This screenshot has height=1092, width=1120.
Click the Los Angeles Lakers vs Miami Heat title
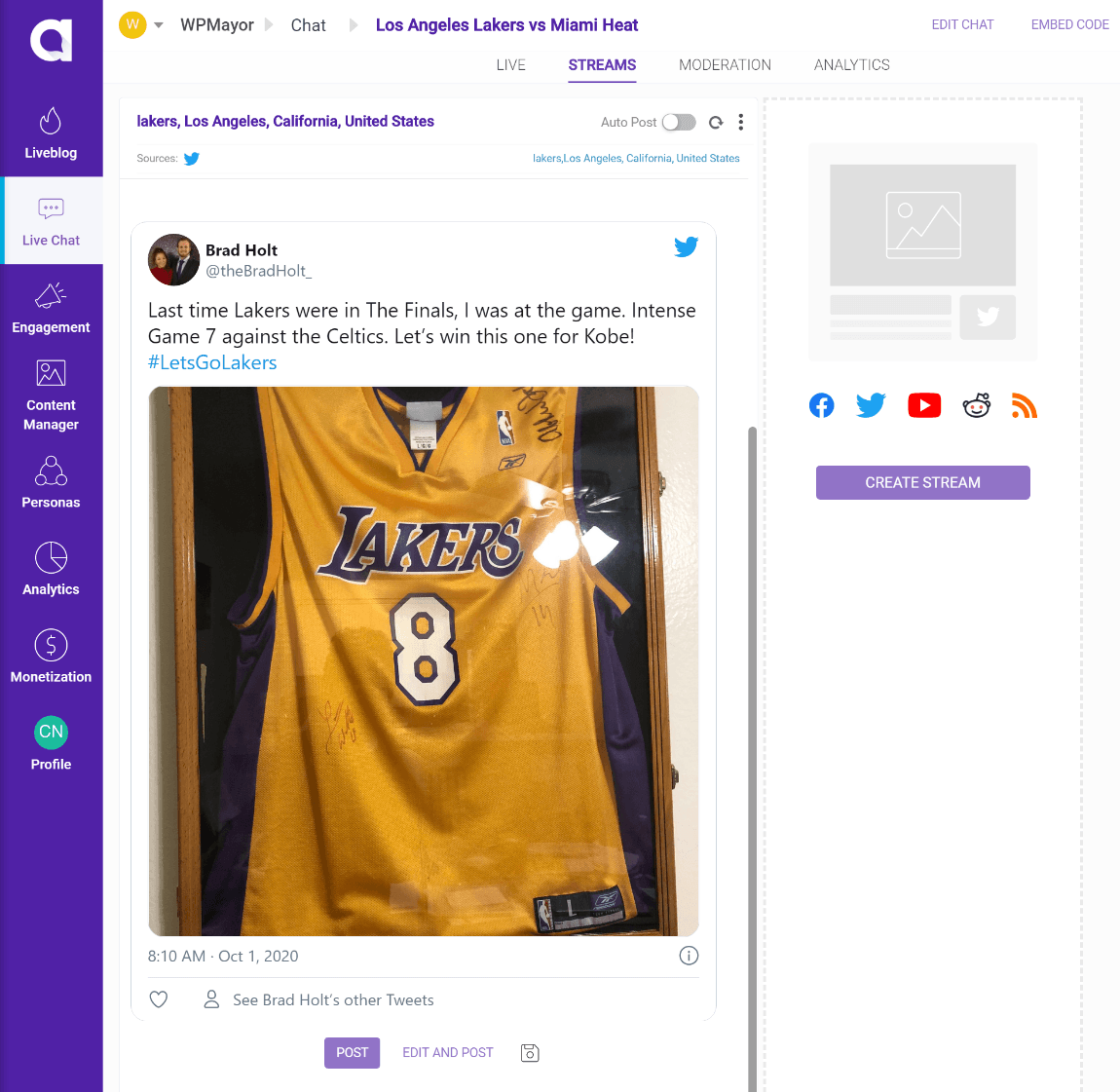(x=506, y=25)
